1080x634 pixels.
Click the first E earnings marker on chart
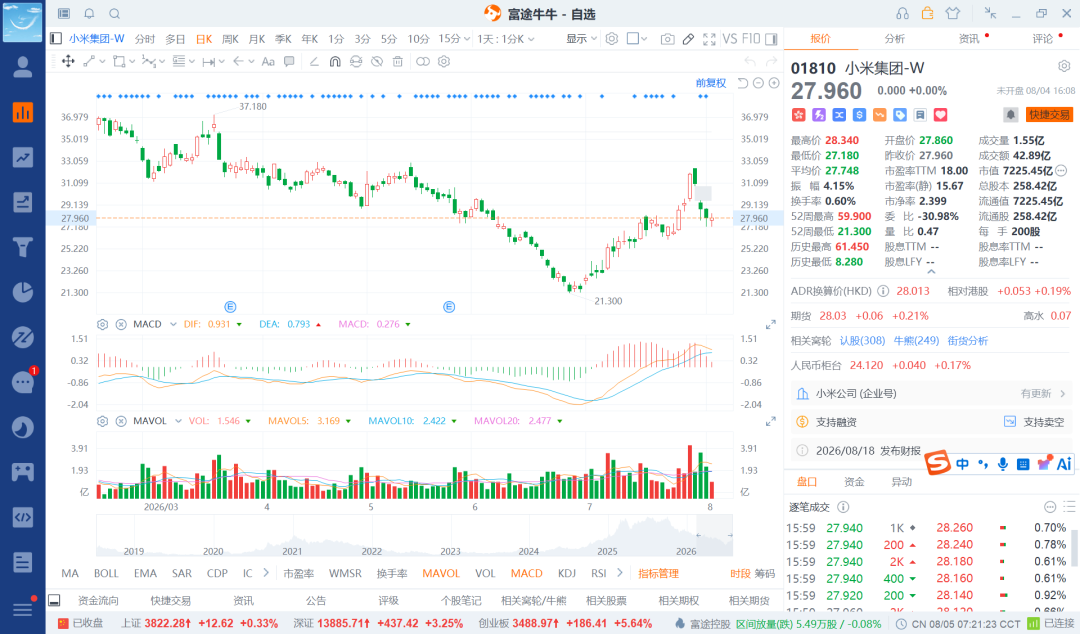tap(230, 307)
